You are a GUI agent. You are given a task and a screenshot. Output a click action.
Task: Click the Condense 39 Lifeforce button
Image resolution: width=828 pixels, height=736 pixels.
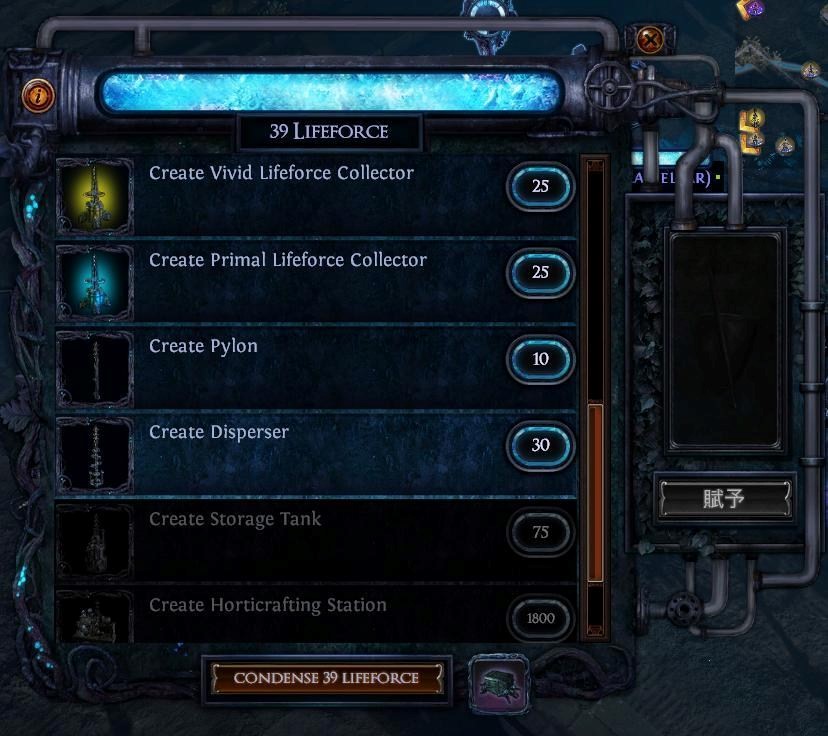[327, 678]
